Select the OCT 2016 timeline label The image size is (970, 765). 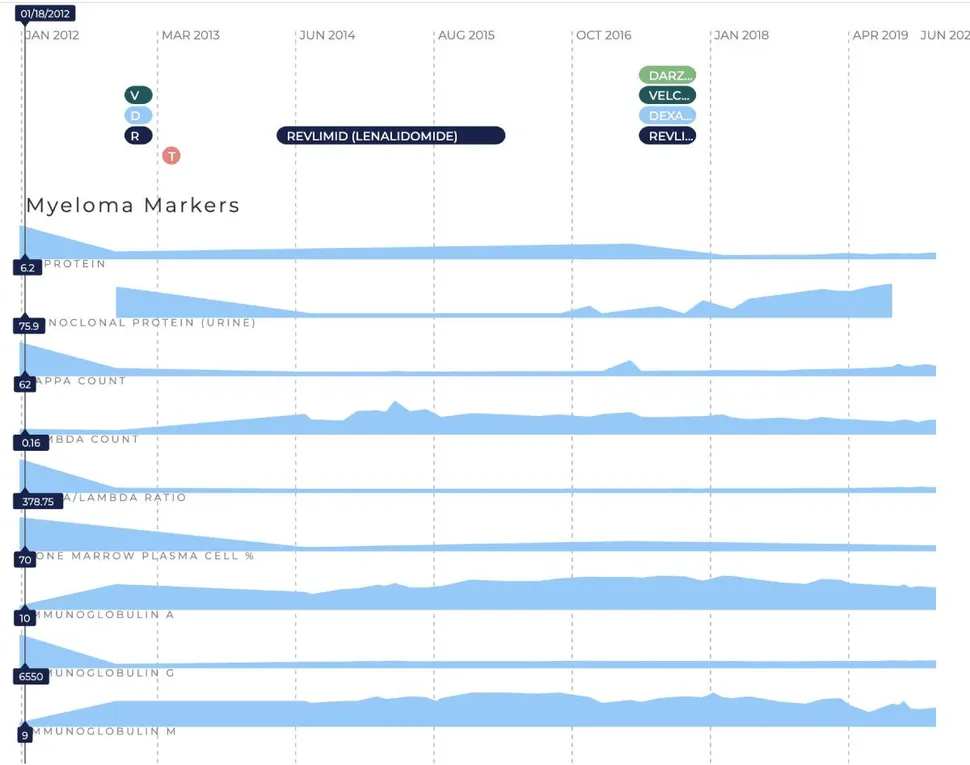click(x=604, y=35)
